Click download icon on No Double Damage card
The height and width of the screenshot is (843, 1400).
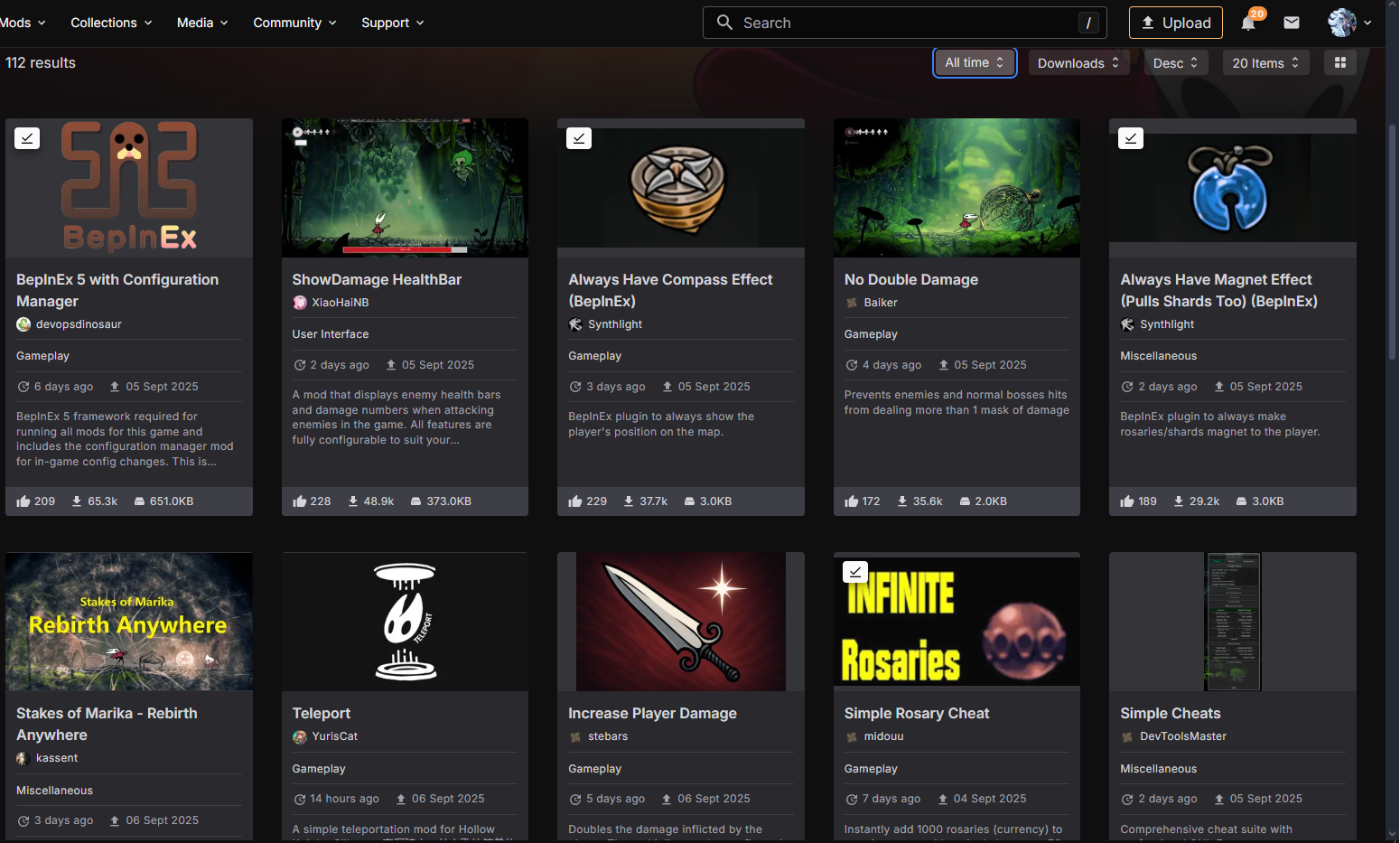tap(902, 501)
